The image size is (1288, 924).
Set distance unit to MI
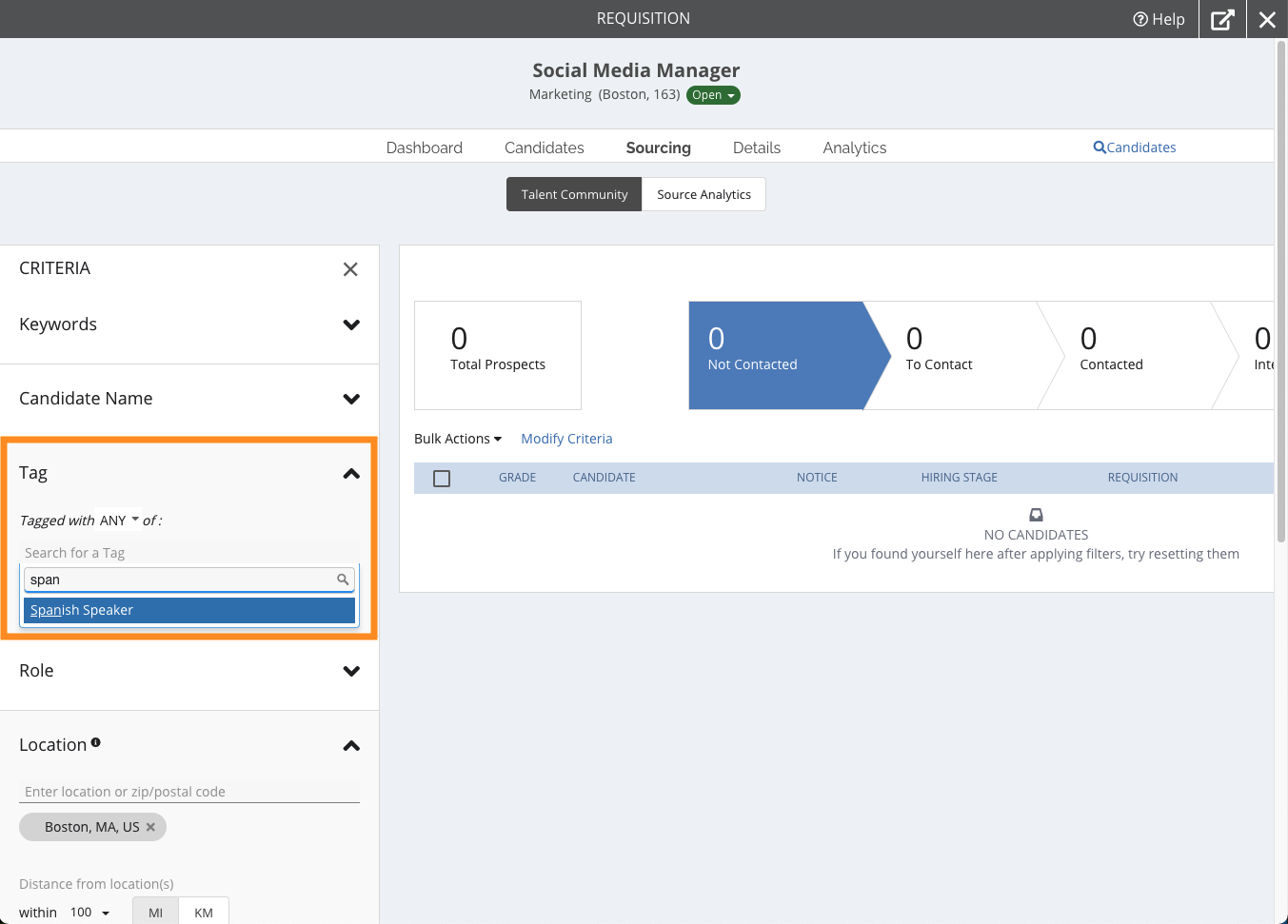(156, 912)
